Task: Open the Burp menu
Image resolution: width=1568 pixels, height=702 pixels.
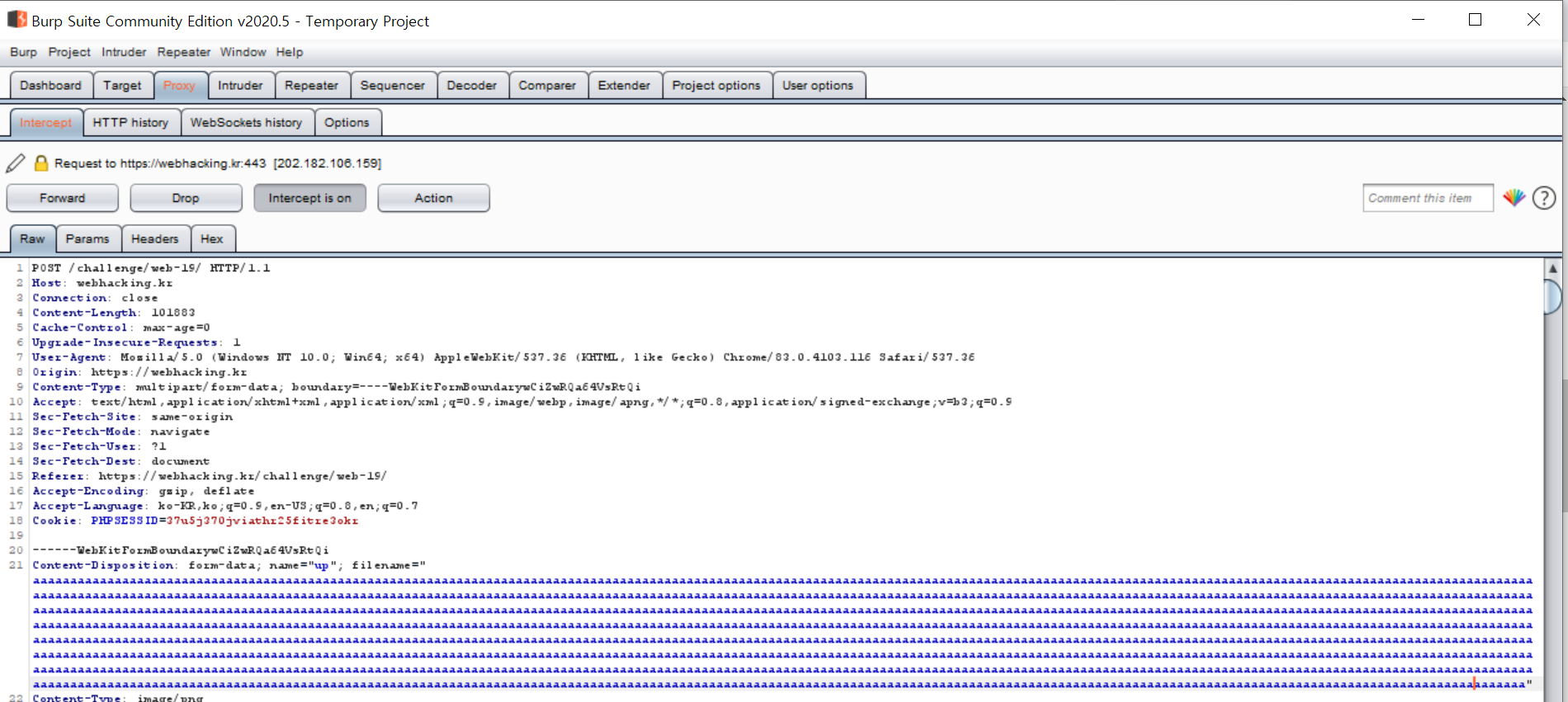Action: pos(23,52)
